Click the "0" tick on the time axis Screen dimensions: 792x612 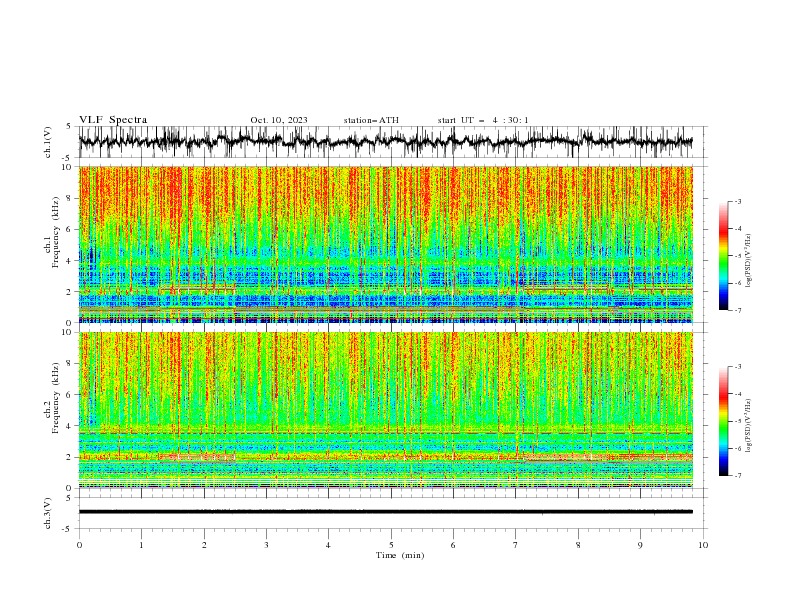point(79,545)
